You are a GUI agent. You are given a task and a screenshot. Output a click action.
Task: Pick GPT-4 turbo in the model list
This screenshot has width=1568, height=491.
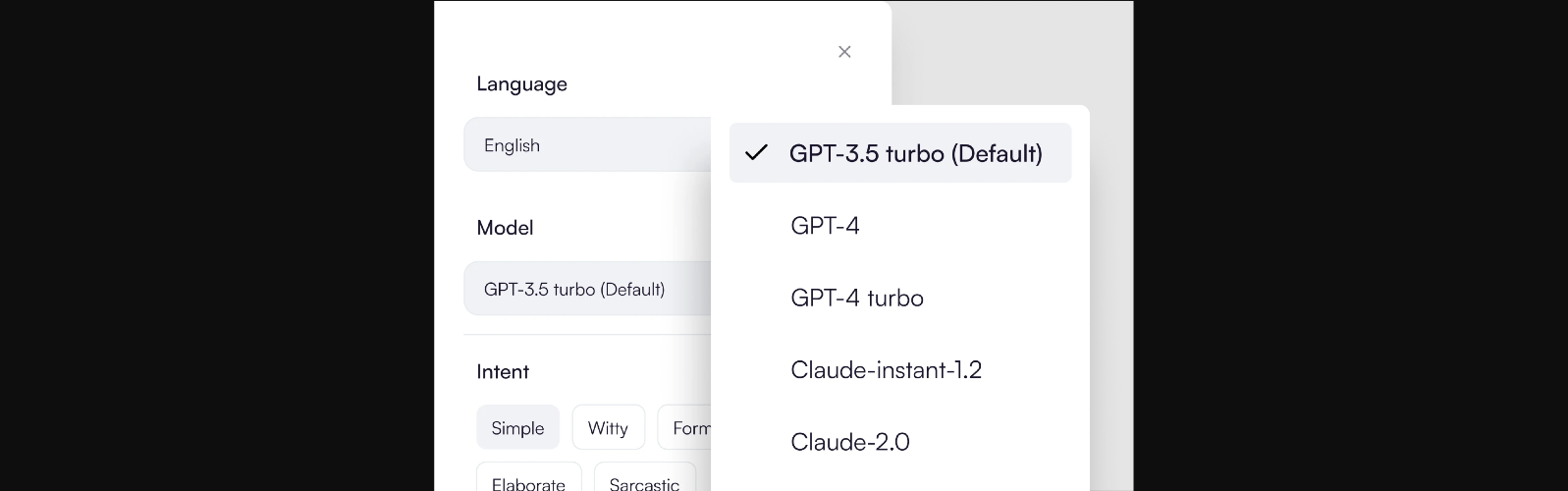coord(856,299)
